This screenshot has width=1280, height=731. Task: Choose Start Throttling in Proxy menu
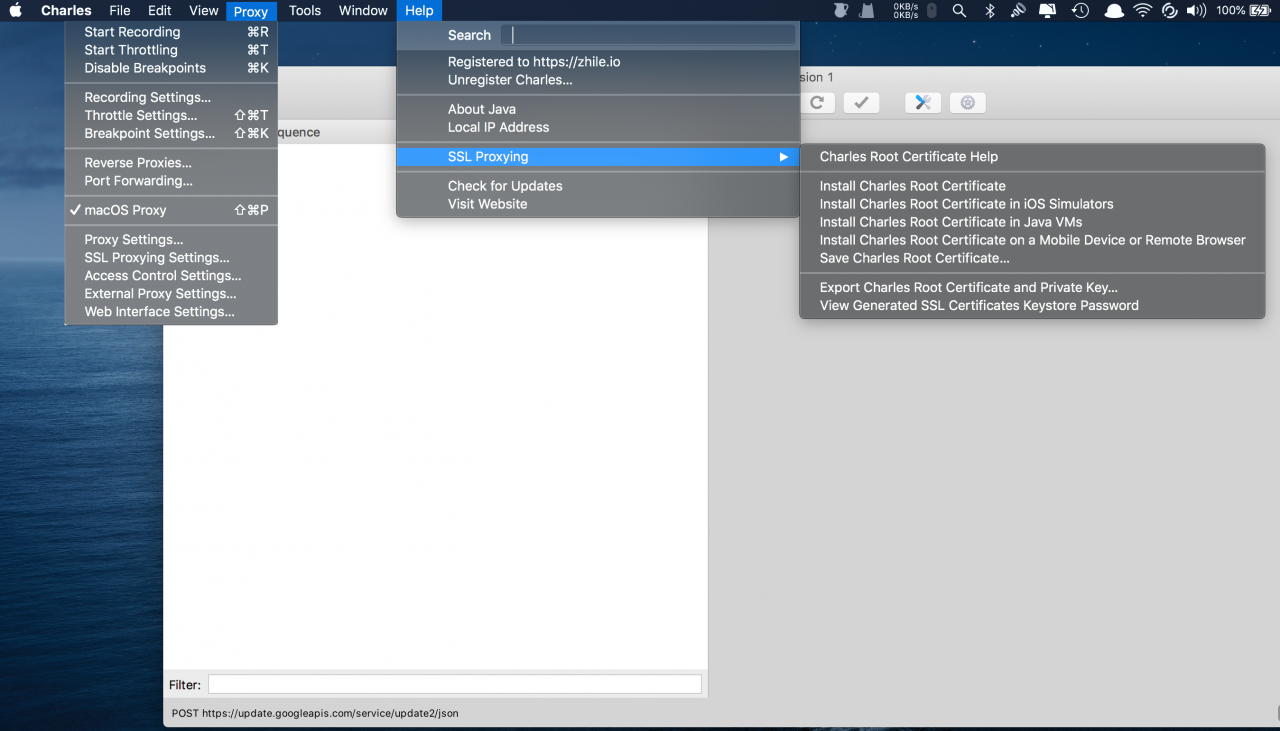point(171,50)
